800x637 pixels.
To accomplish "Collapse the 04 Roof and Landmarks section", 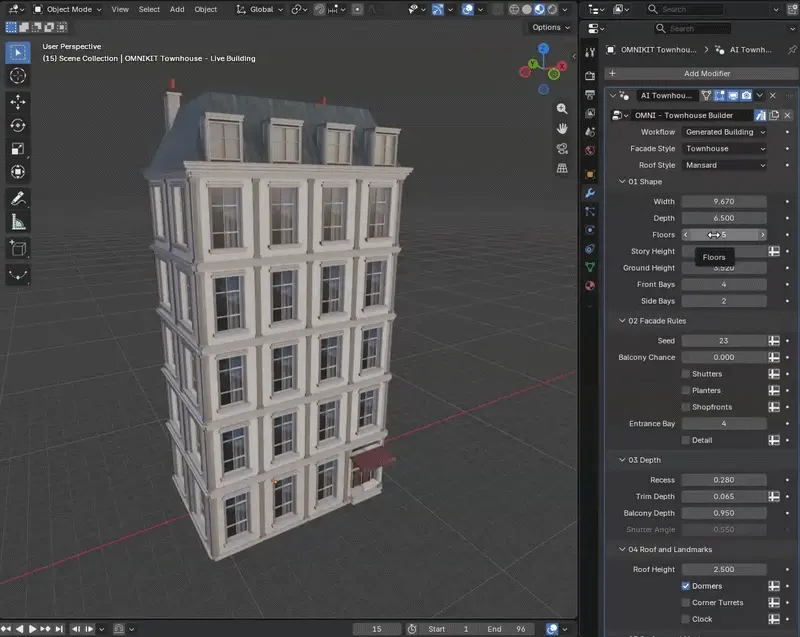I will [622, 549].
